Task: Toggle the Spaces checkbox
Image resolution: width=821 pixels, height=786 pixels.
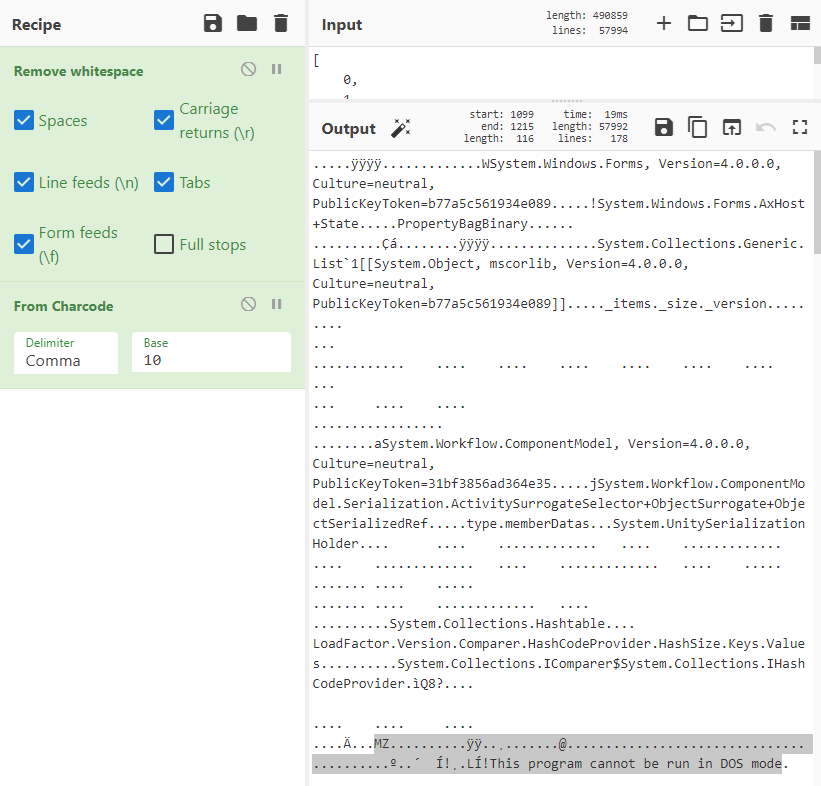Action: point(24,120)
